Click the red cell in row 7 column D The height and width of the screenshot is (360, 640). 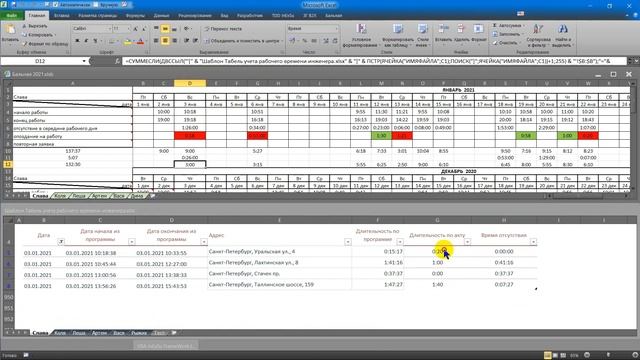tap(190, 136)
